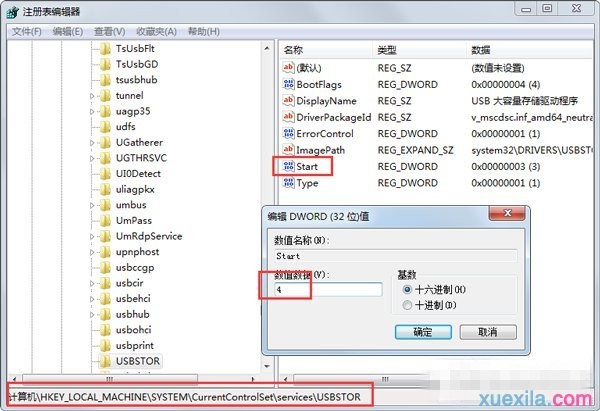The image size is (600, 411).
Task: Click the uagp35 folder icon
Action: click(x=105, y=111)
